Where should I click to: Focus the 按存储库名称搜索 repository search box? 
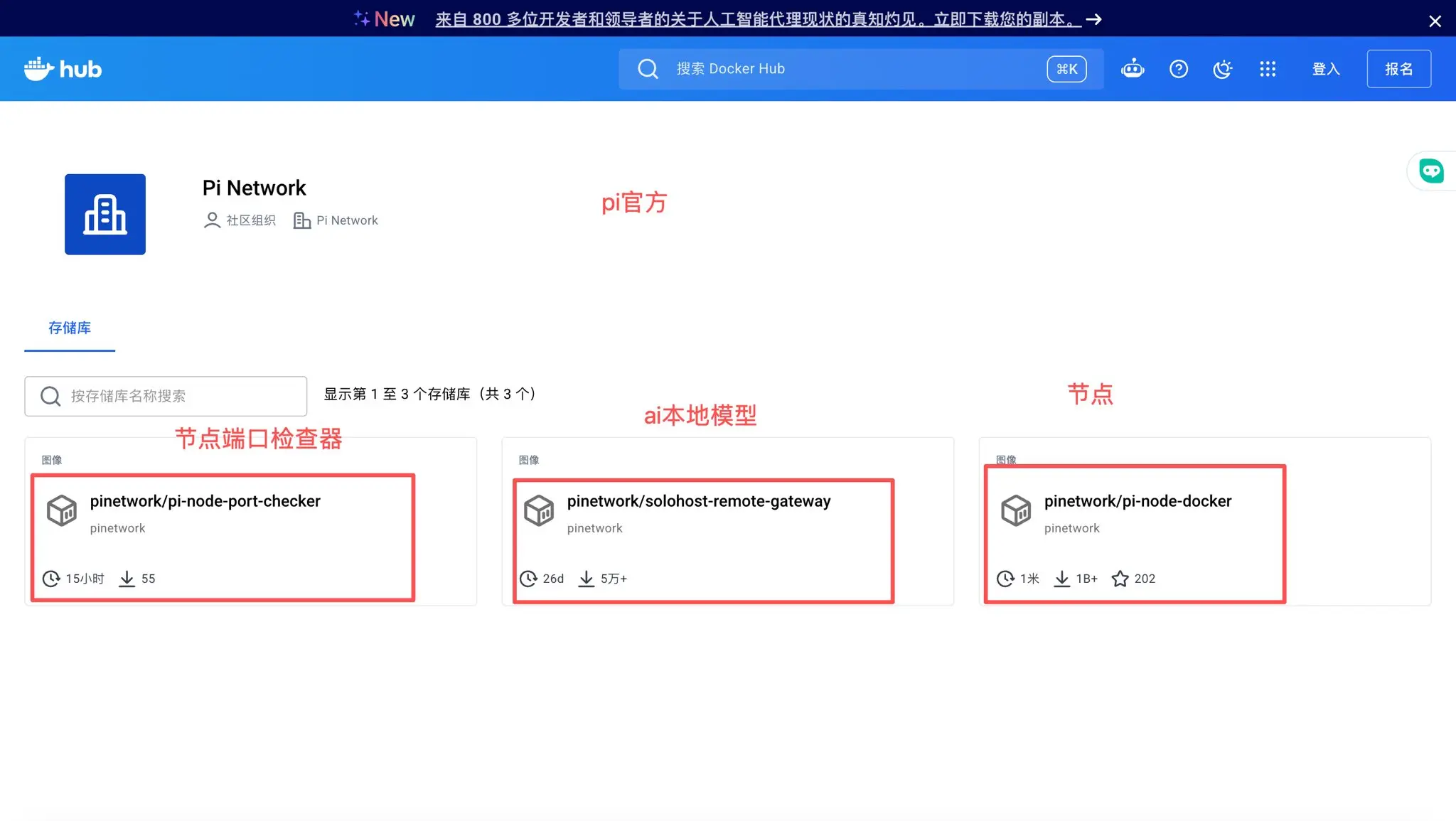[166, 396]
